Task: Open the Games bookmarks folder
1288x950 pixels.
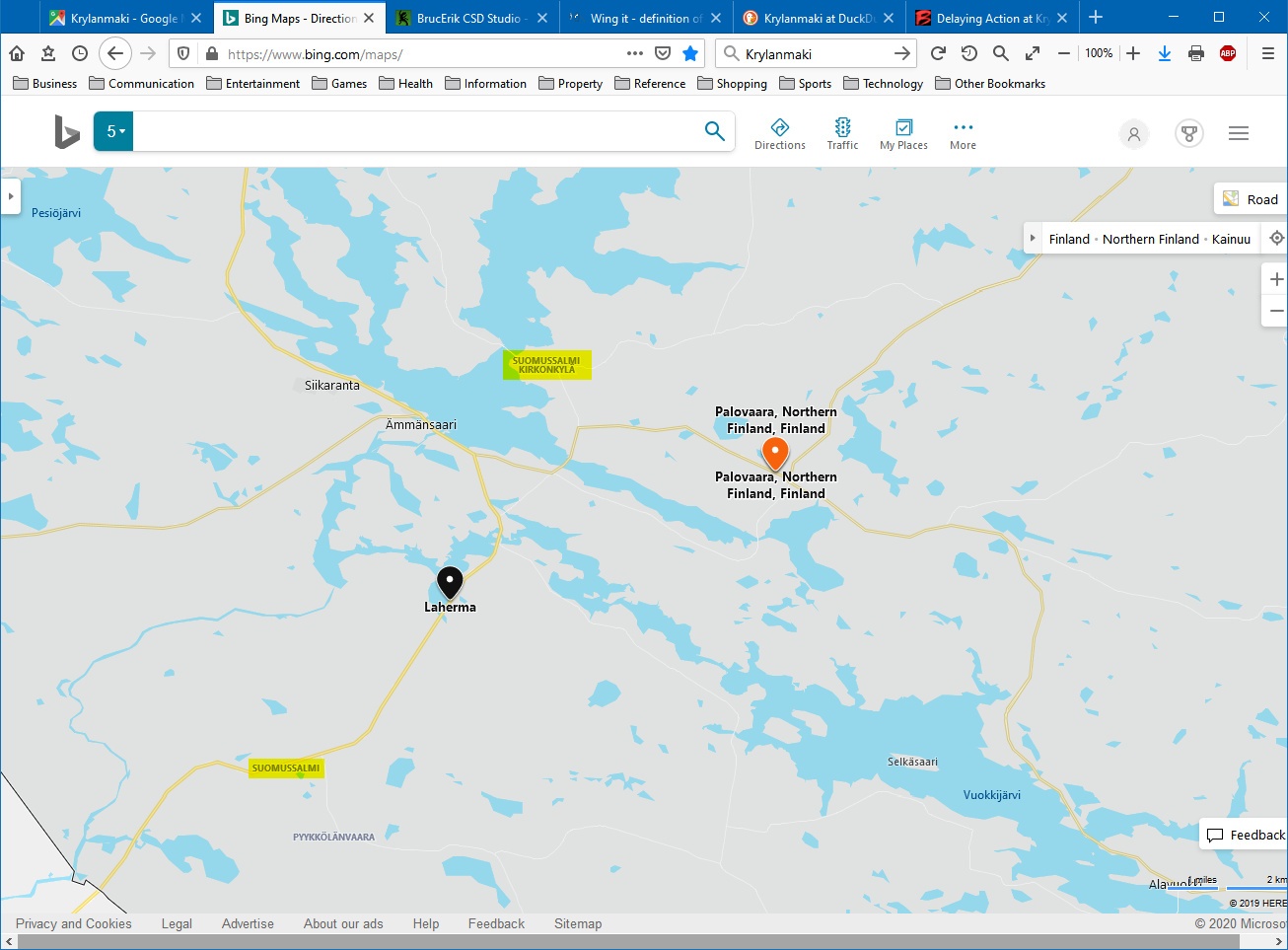Action: point(339,84)
